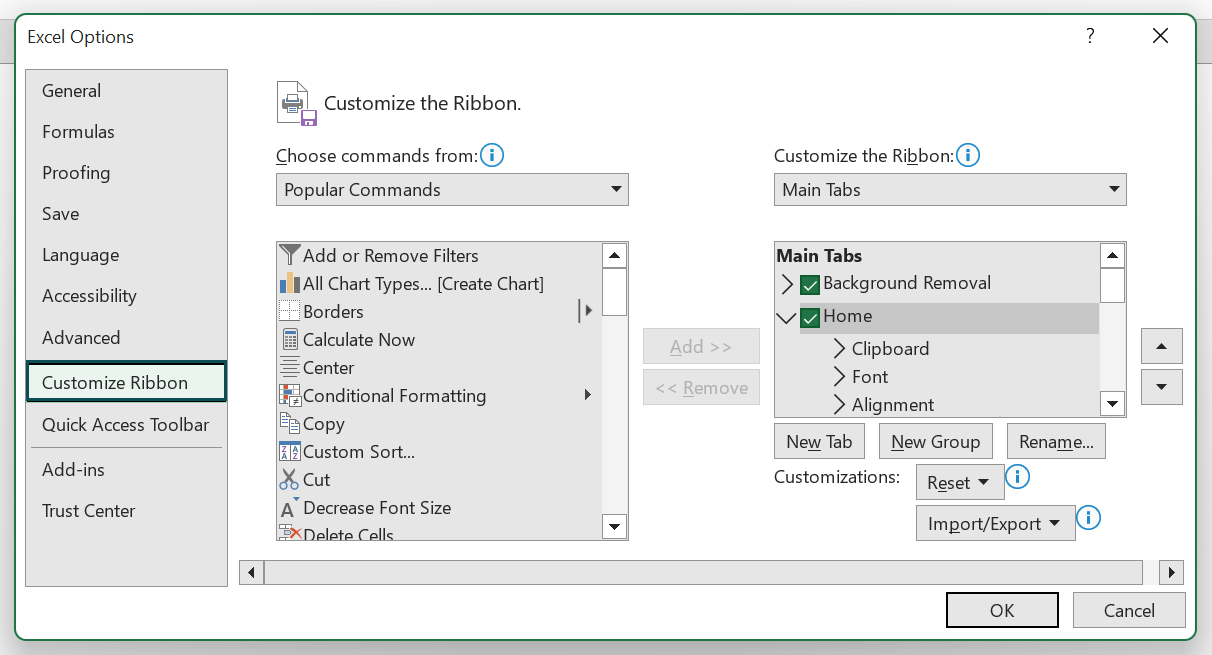Viewport: 1212px width, 655px height.
Task: Select the Main Tabs header row
Action: [937, 256]
